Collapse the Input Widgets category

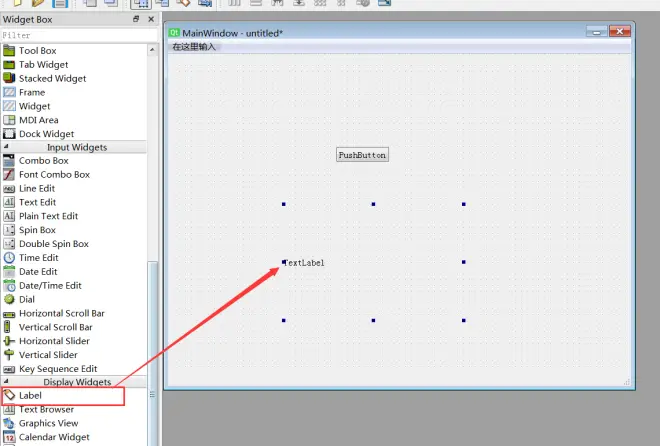coord(6,146)
